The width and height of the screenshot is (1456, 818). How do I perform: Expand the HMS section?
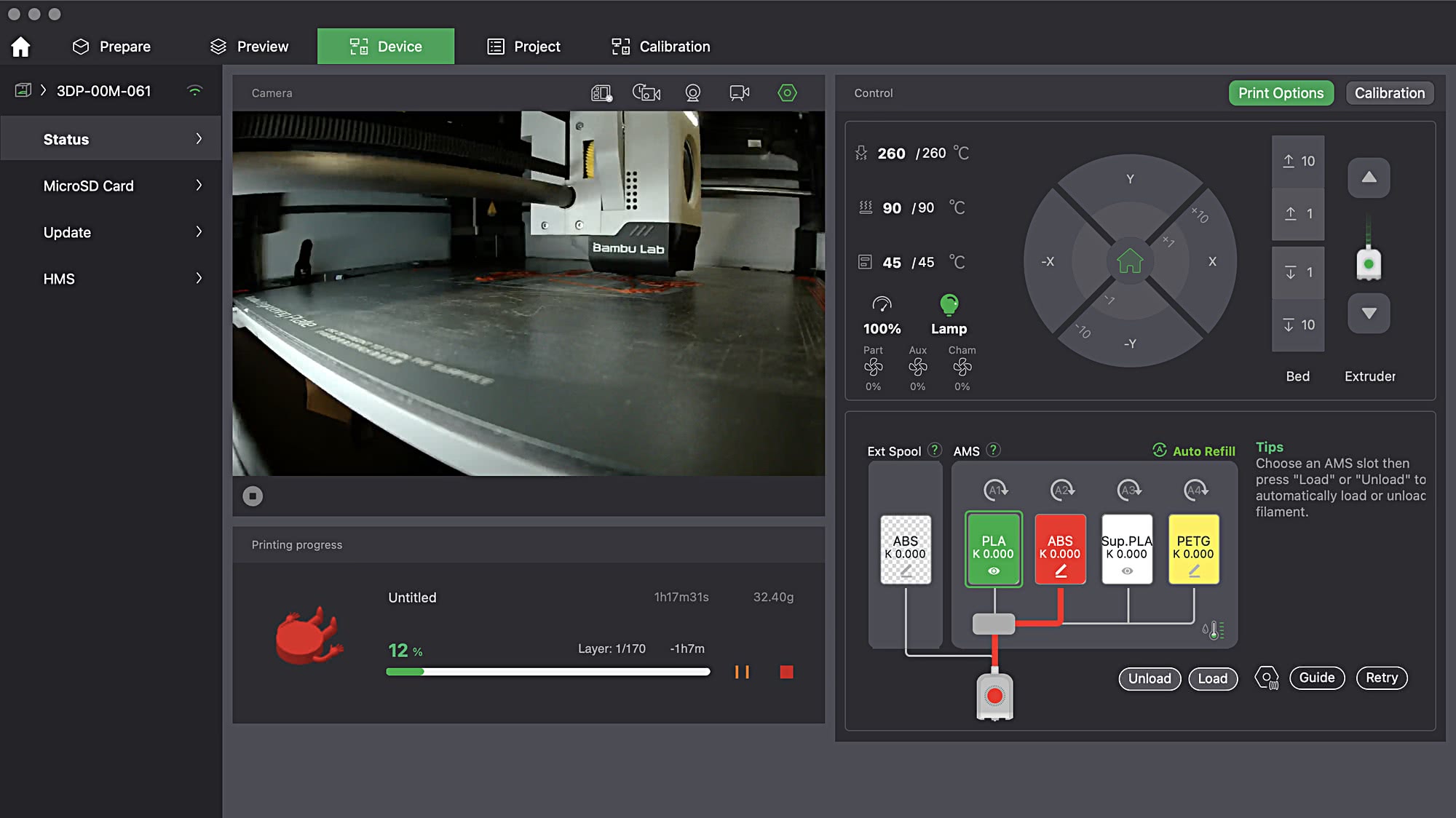(111, 279)
